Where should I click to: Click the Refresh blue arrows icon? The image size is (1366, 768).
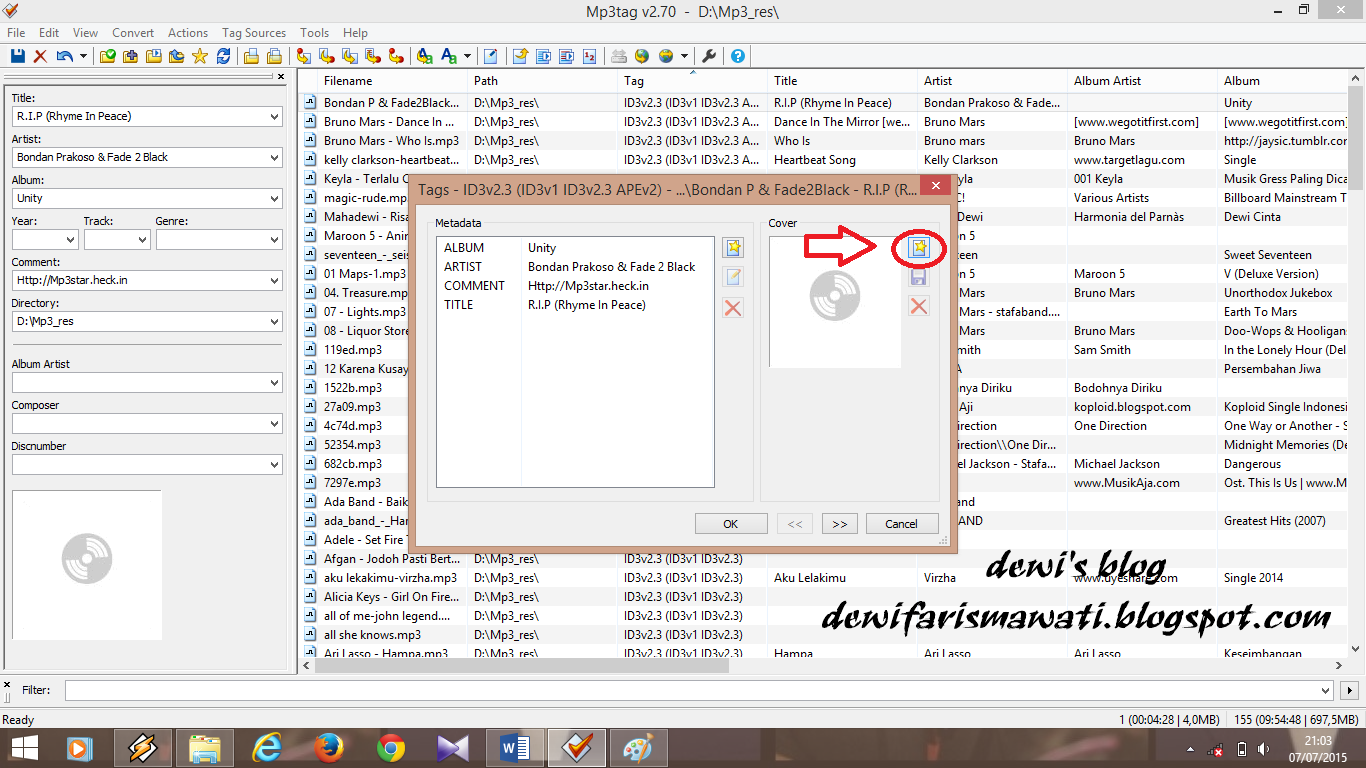(223, 56)
